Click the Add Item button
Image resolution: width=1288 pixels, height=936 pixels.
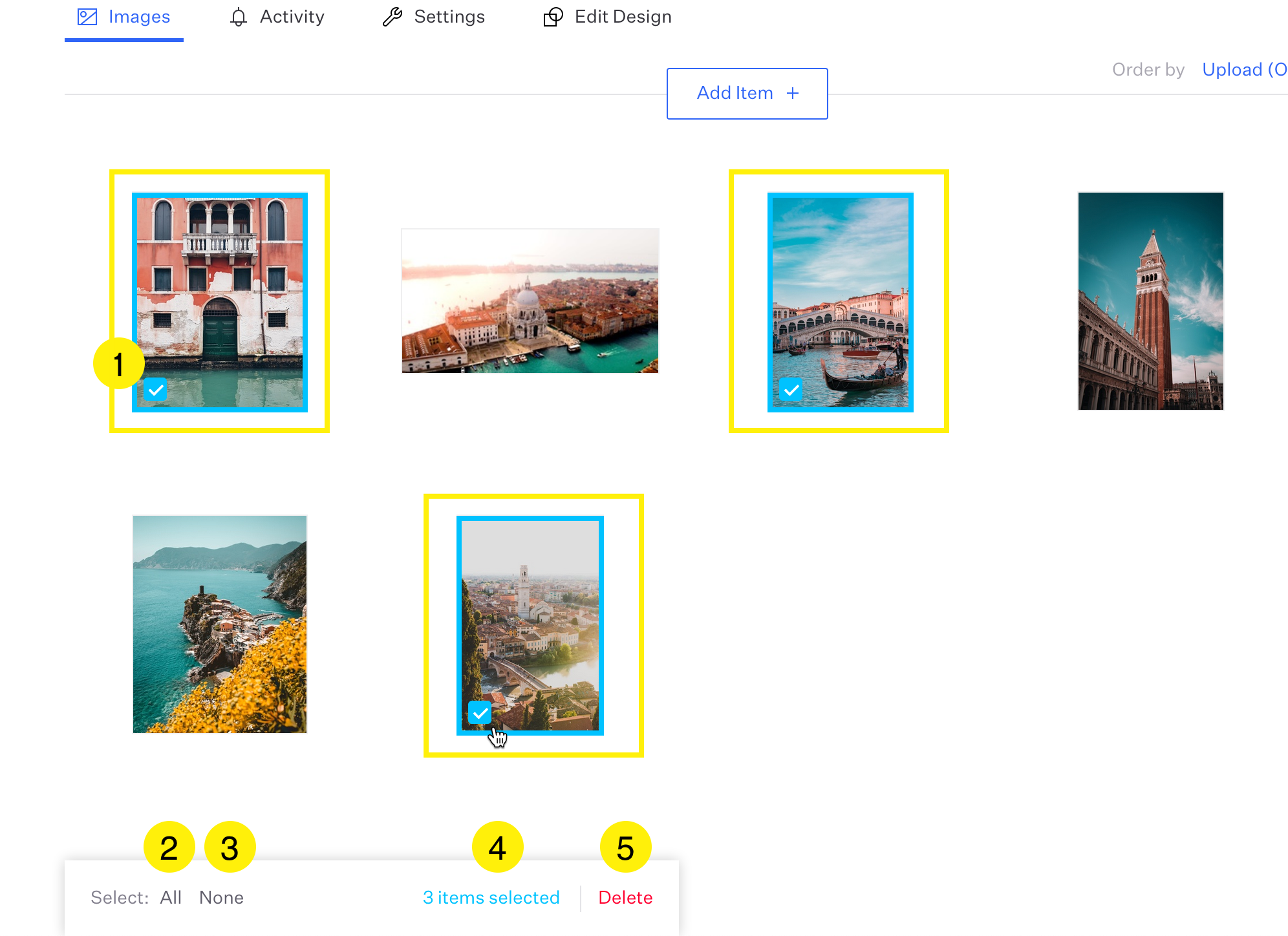[x=747, y=94]
